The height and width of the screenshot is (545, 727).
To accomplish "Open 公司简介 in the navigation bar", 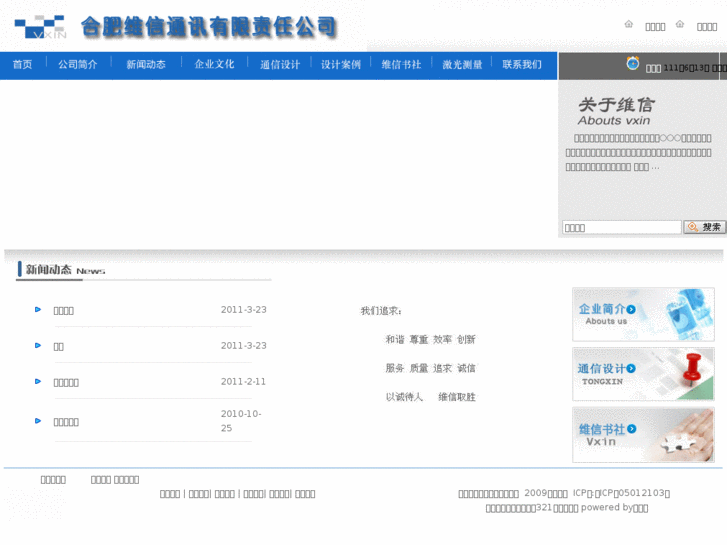I will 78,65.
